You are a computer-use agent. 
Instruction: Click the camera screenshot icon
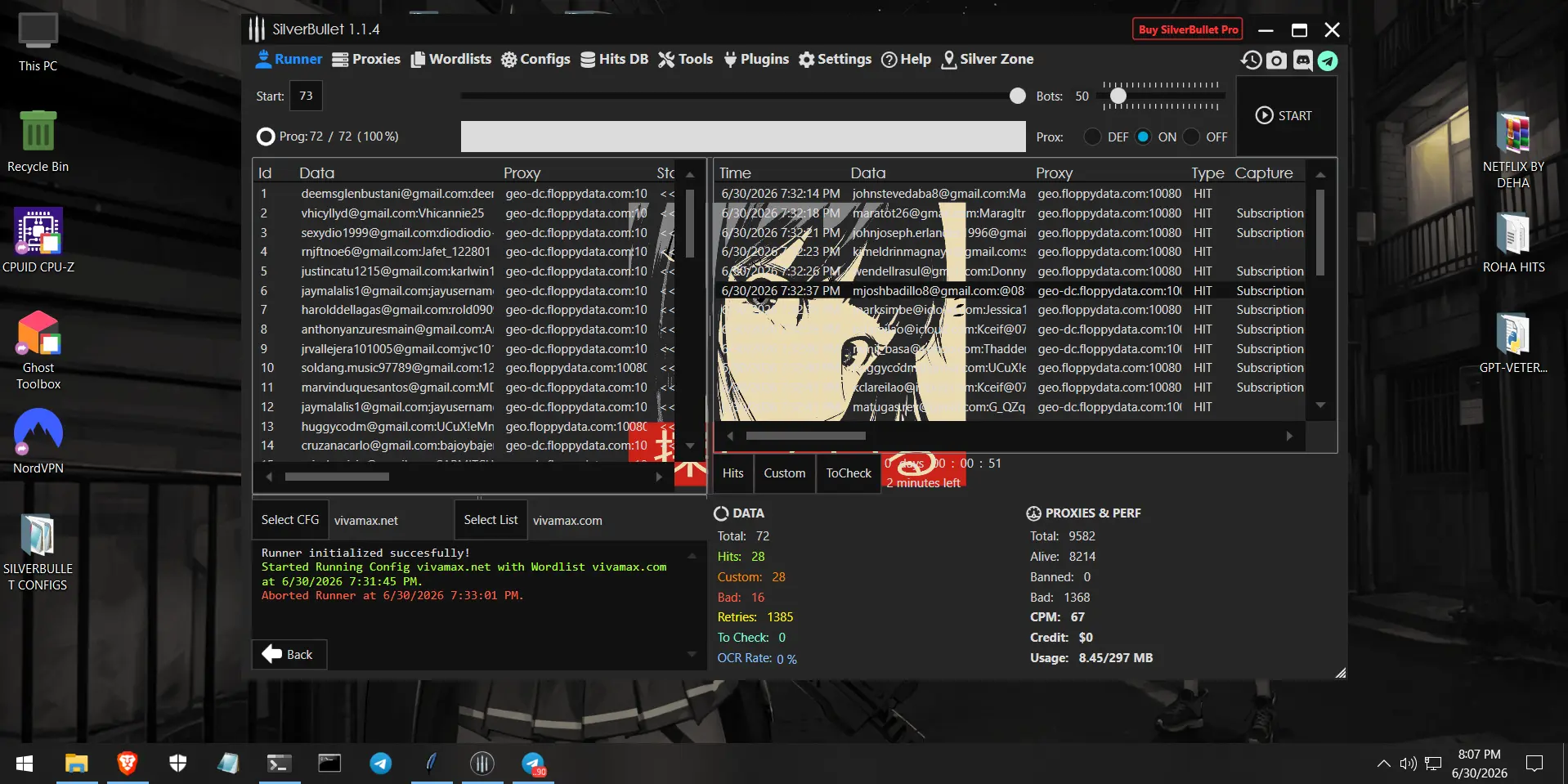tap(1276, 60)
